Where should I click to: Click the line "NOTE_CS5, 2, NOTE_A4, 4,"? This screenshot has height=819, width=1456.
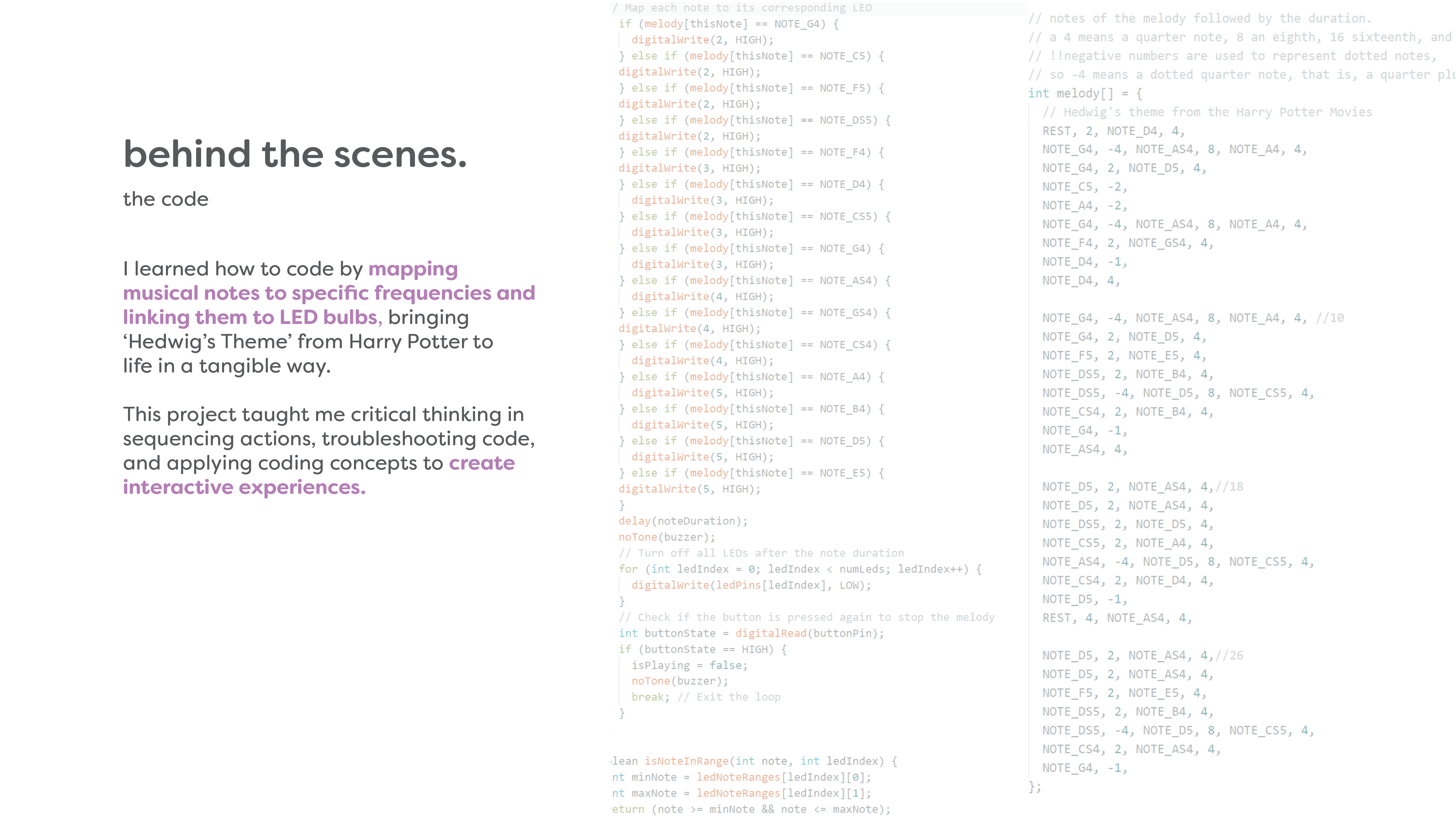pyautogui.click(x=1127, y=543)
